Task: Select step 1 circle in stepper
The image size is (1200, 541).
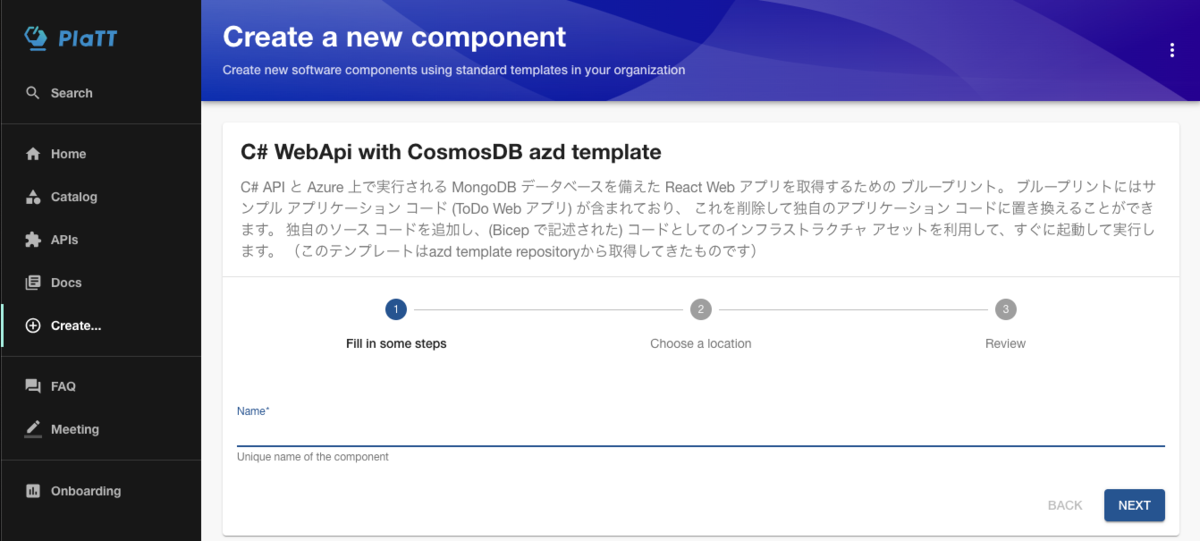Action: tap(396, 309)
